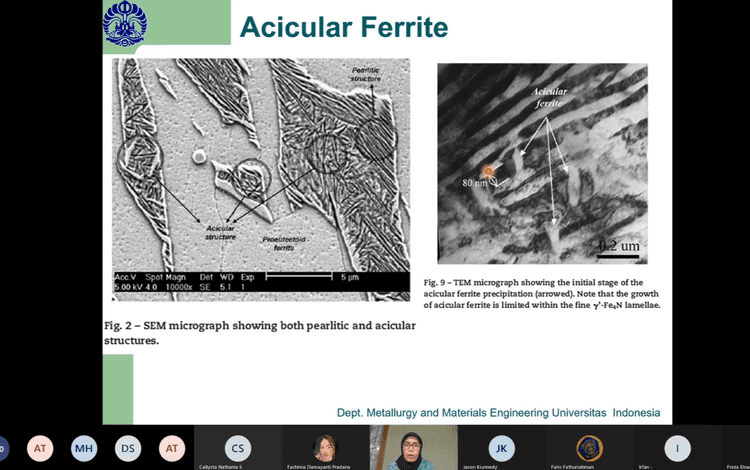Click Irfan's participant avatar labeled I

(x=677, y=448)
